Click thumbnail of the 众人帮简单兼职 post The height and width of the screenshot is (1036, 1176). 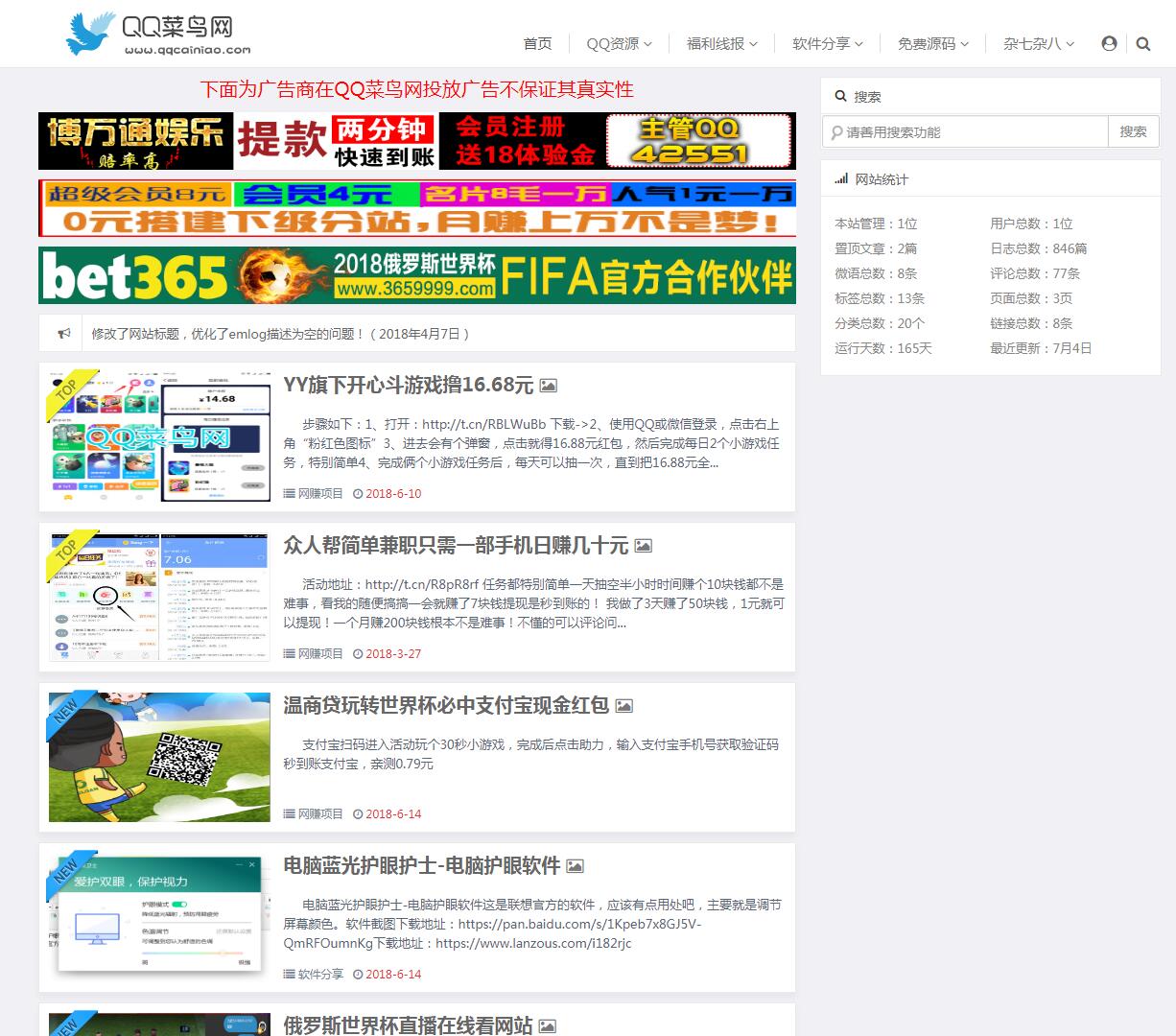[x=159, y=597]
